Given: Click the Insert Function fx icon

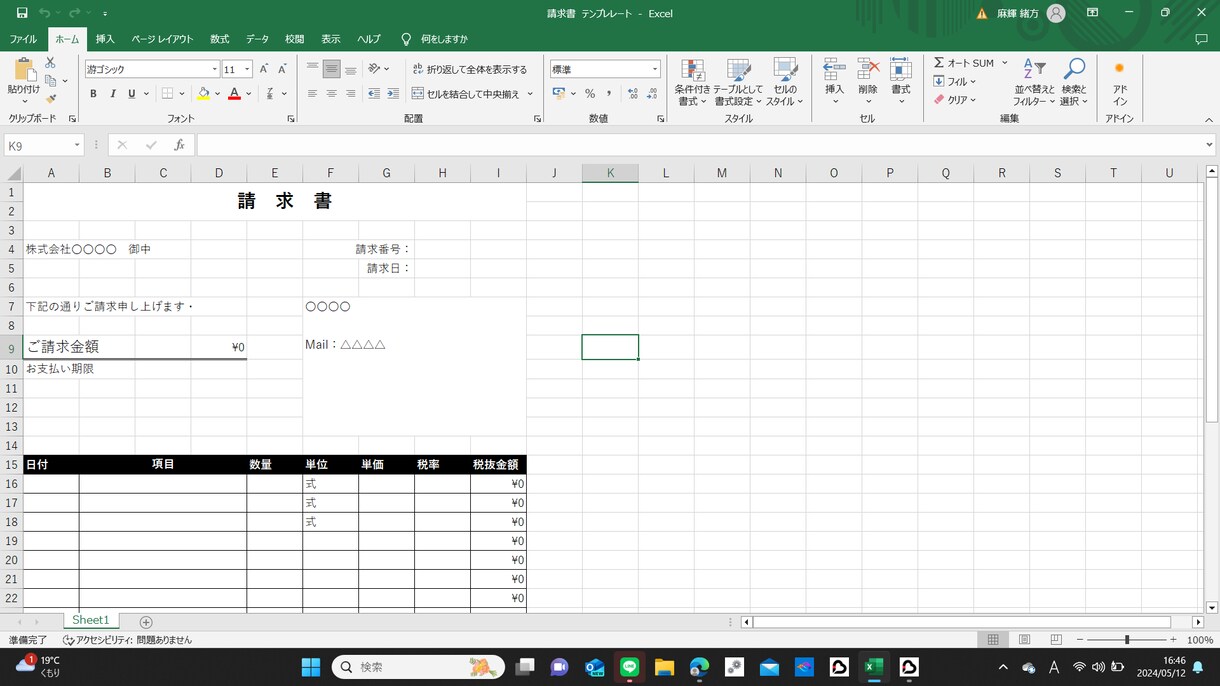Looking at the screenshot, I should [180, 145].
